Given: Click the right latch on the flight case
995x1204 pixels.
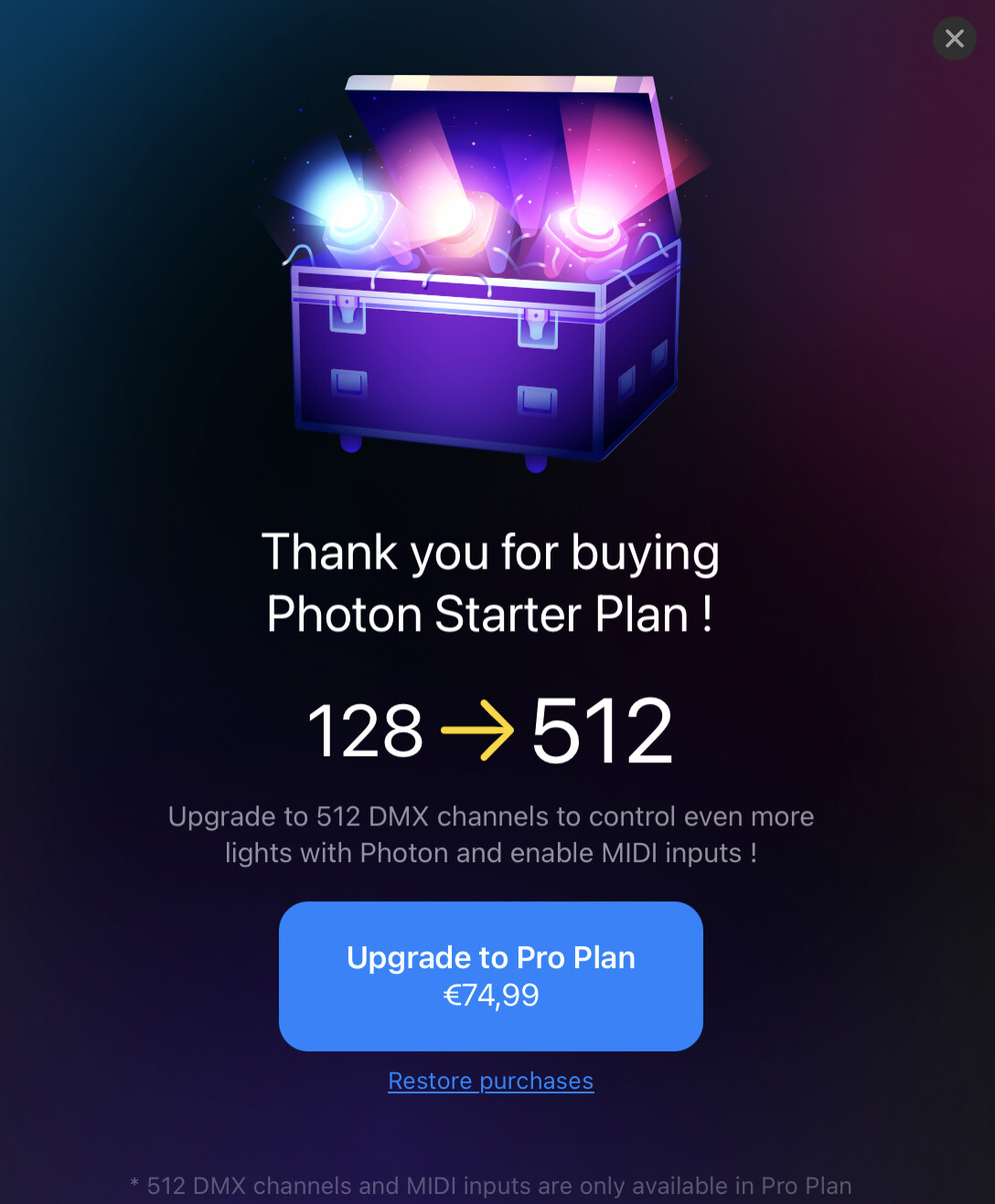Looking at the screenshot, I should tap(538, 327).
